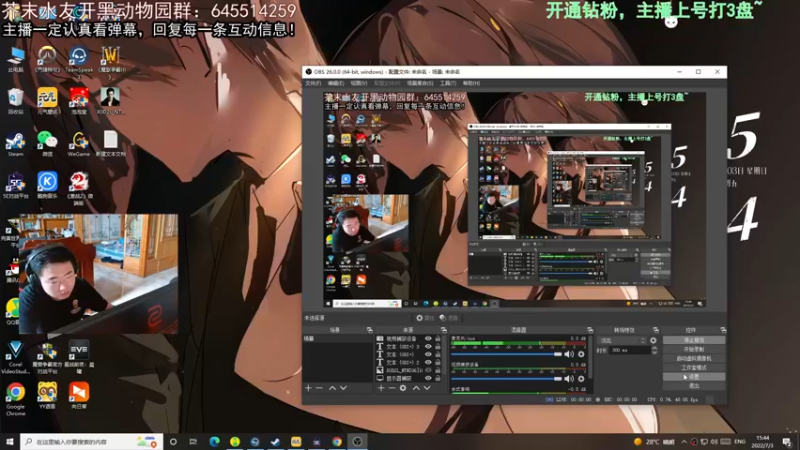
Task: Open Recycle Bin on desktop
Action: [15, 101]
